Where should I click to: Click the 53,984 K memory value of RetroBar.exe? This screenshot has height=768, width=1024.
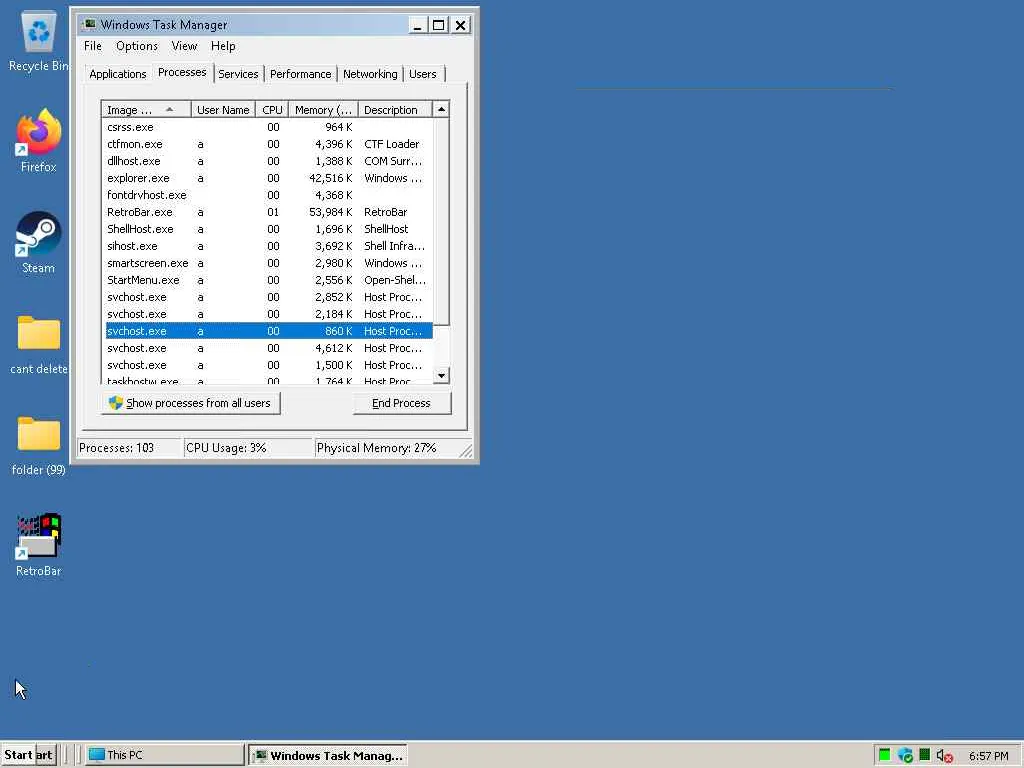pos(330,212)
